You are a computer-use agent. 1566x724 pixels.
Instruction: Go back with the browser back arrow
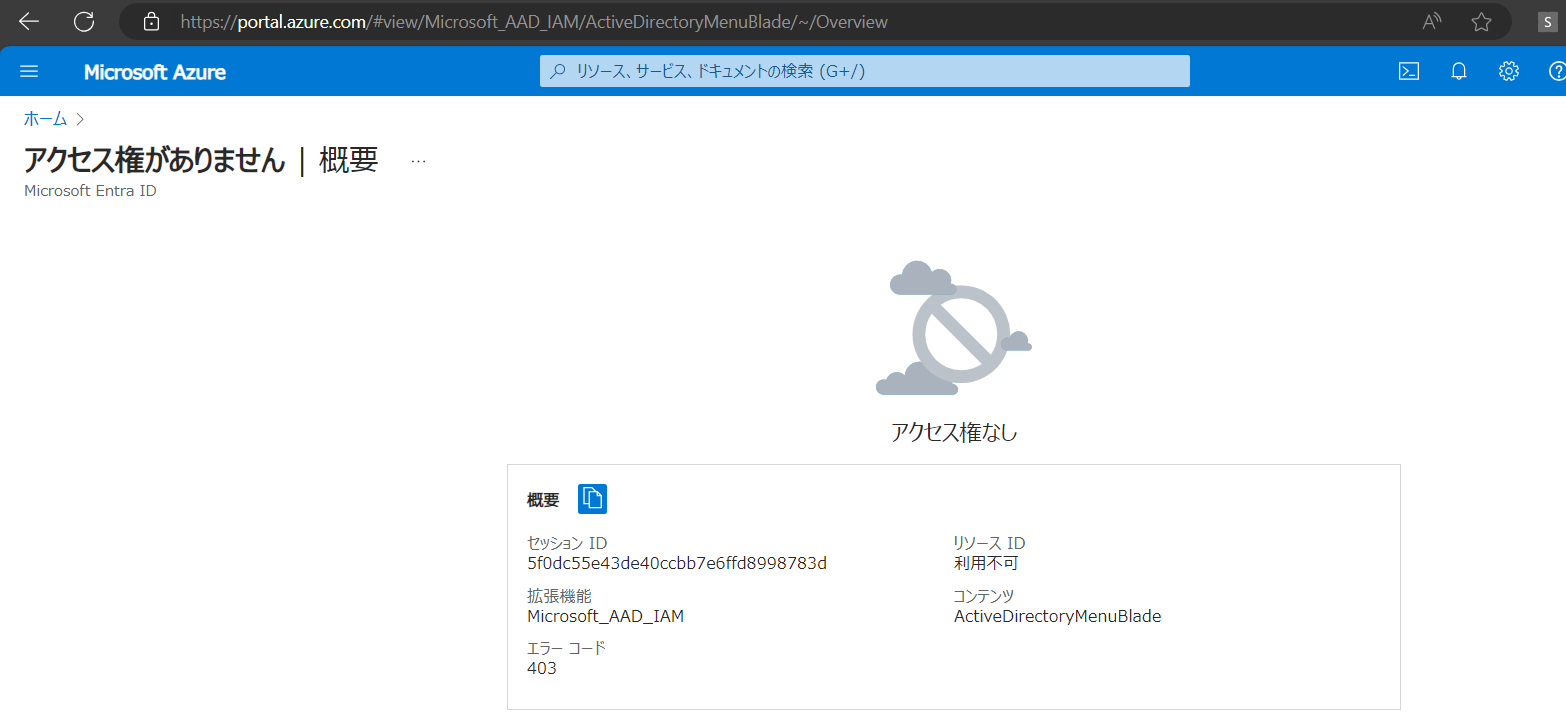29,21
